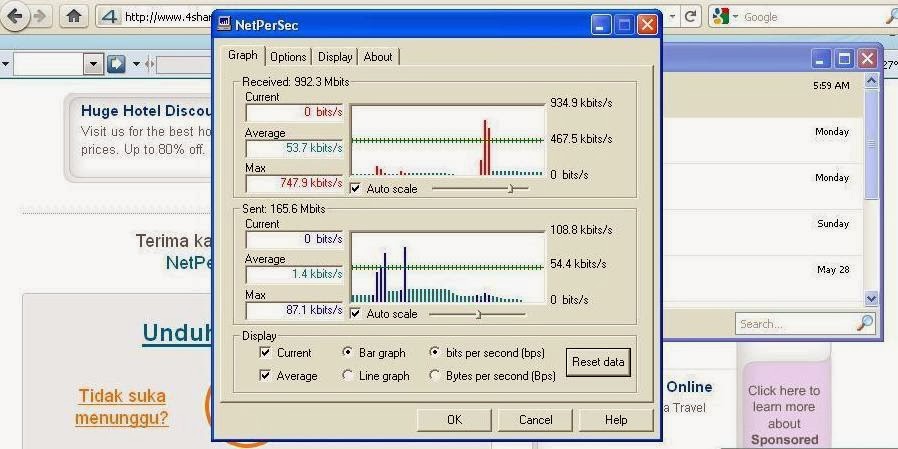This screenshot has width=898, height=449.
Task: Switch to the Graph tab
Action: point(243,55)
